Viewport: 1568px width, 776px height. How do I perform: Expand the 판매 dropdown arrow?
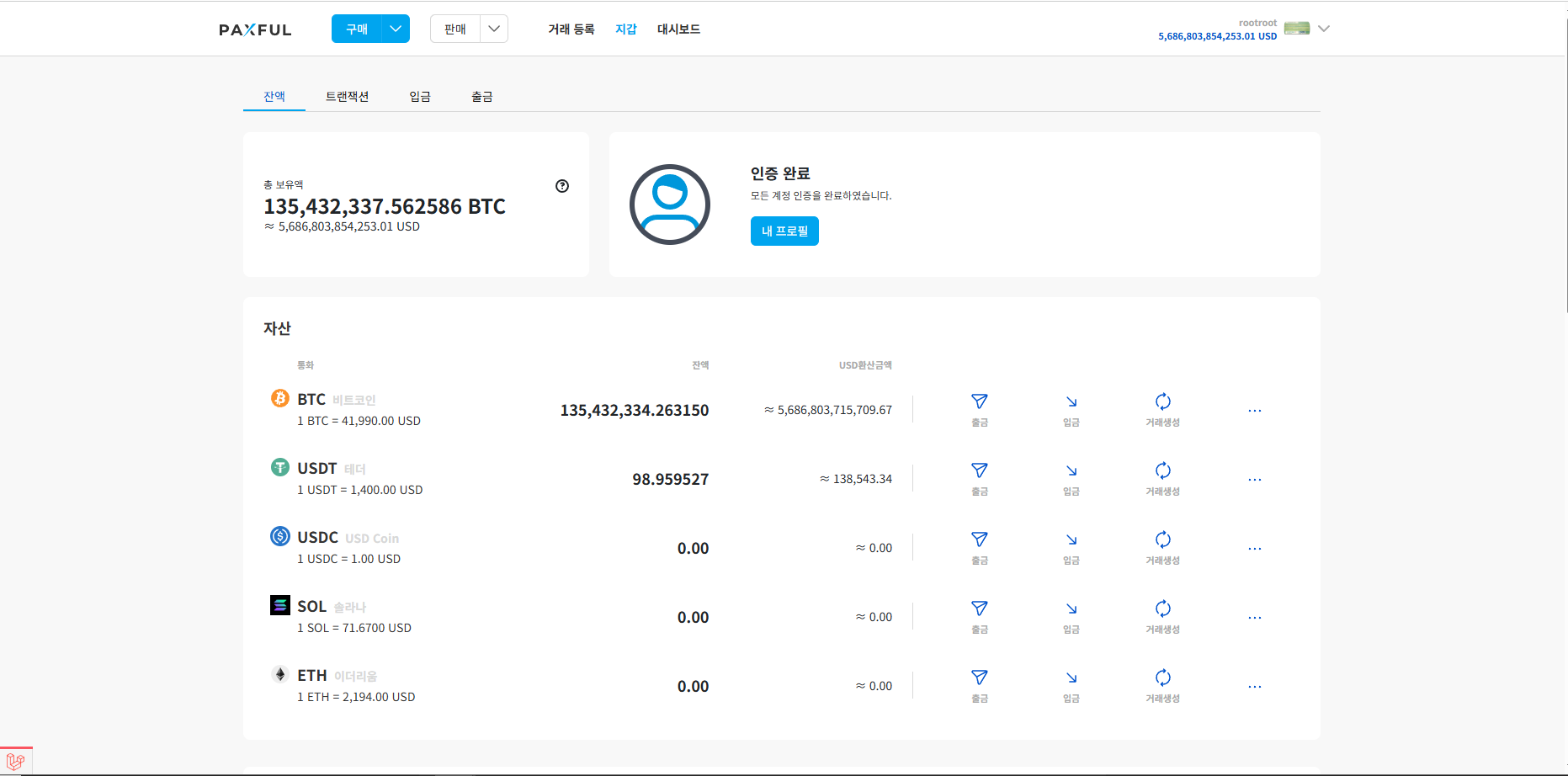click(x=495, y=28)
